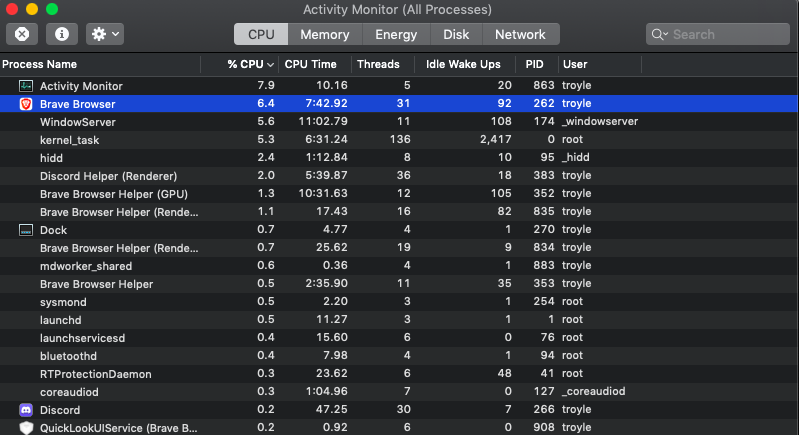799x435 pixels.
Task: Click the 7.9 CPU value for Activity Monitor
Action: 266,85
